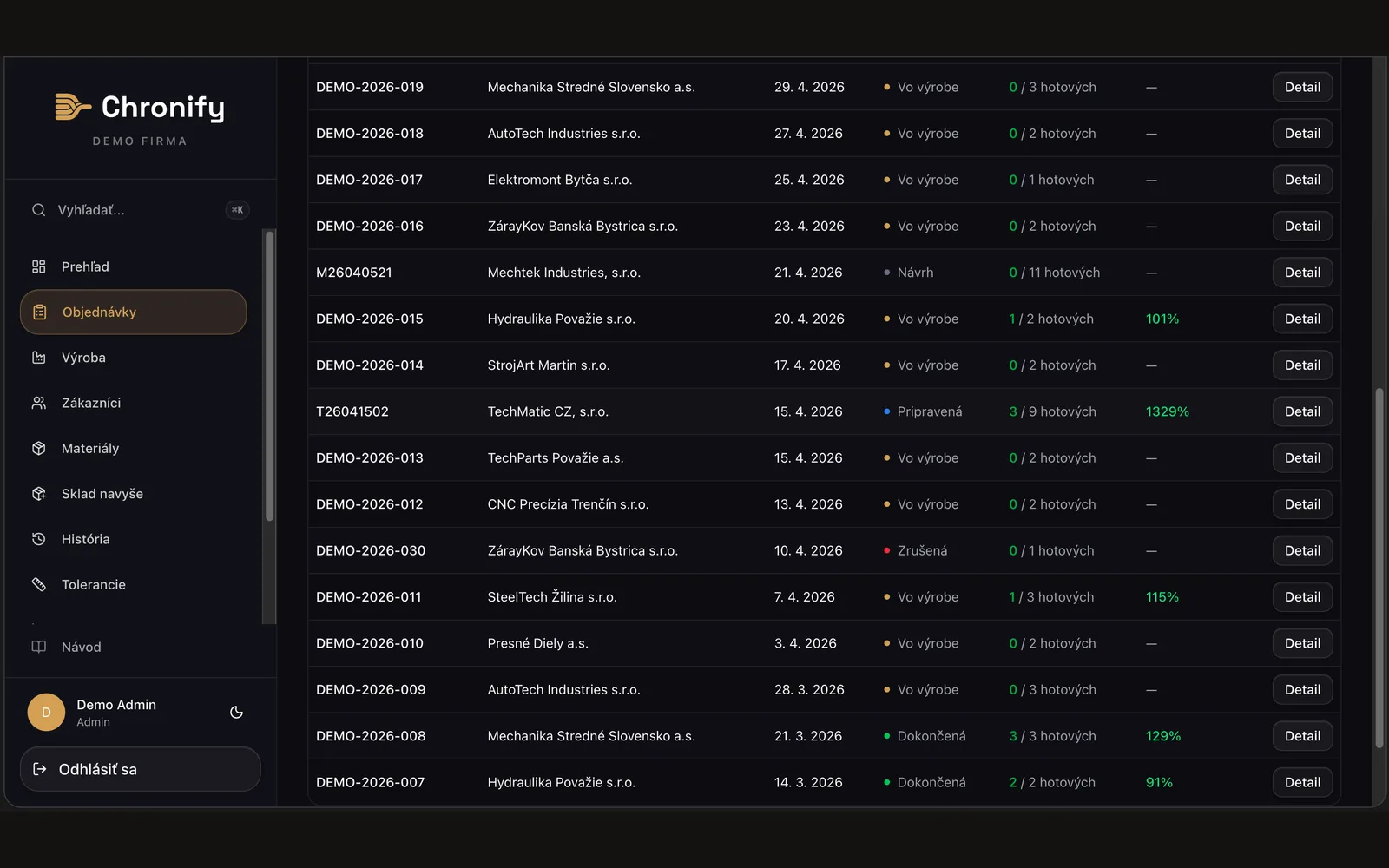The image size is (1389, 868).
Task: Click the date 14. 3. 2026
Action: pyautogui.click(x=808, y=782)
